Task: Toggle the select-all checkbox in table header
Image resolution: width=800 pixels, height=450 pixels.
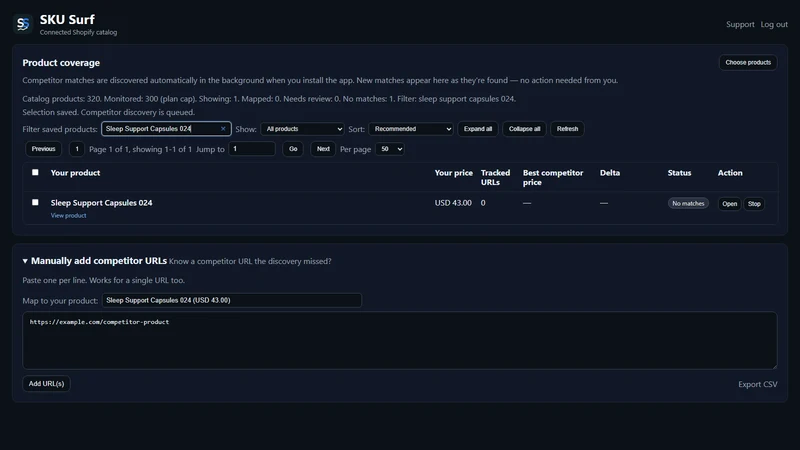Action: [x=35, y=172]
